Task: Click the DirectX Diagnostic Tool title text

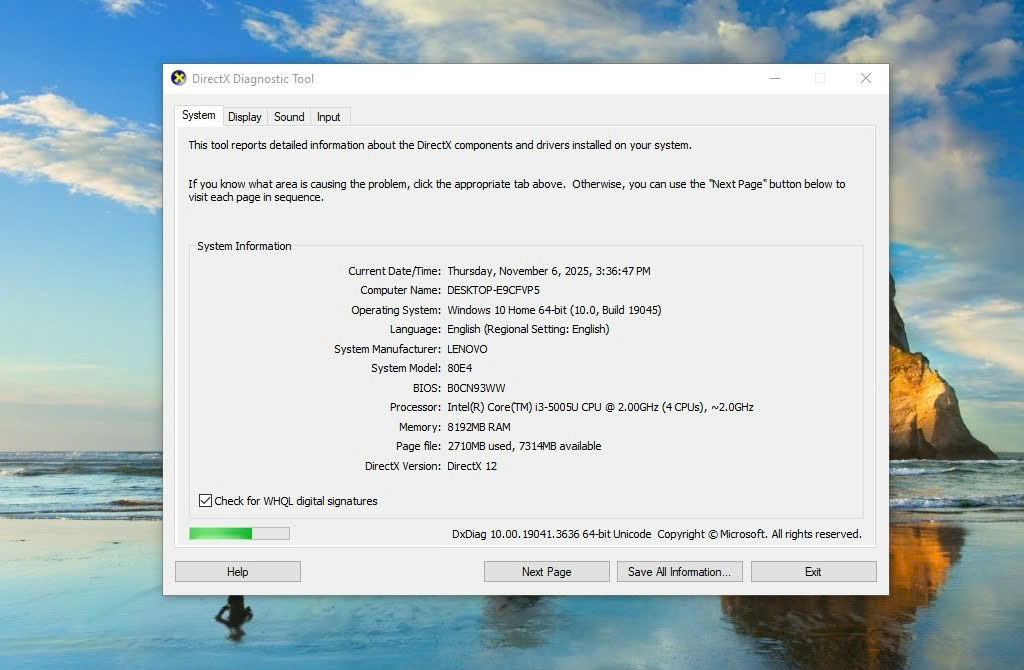Action: (x=253, y=79)
